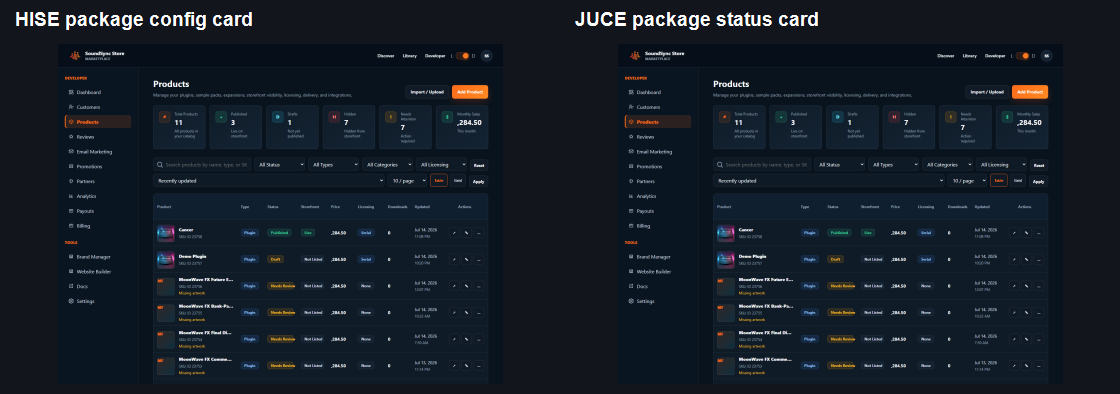
Task: Open Discover nav item in JUCE card
Action: point(946,55)
